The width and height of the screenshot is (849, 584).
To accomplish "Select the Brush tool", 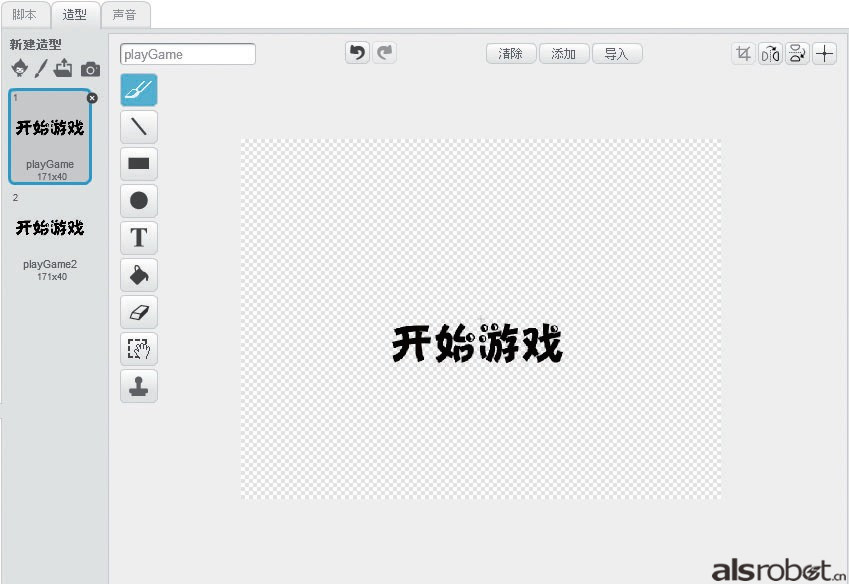I will [x=139, y=90].
